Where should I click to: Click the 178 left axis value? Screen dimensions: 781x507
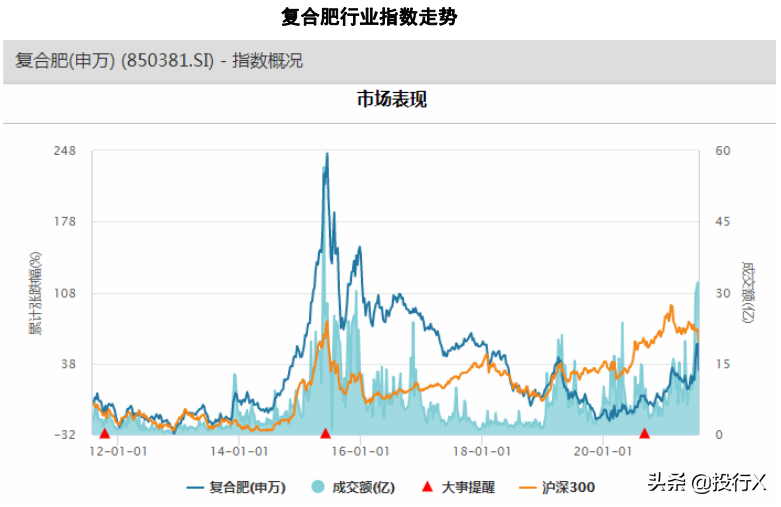(x=65, y=222)
